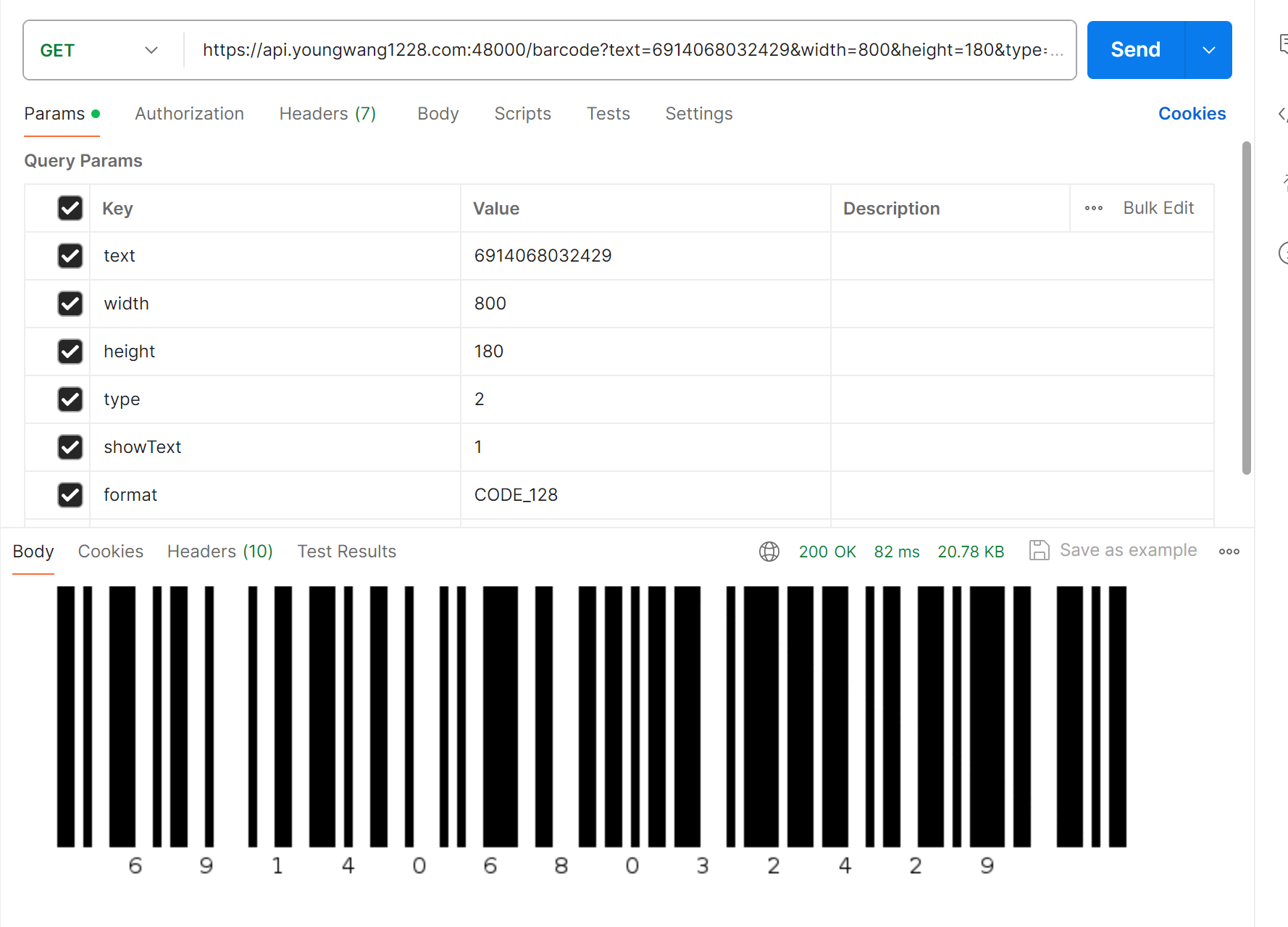Toggle the select-all checkbox in Key header
This screenshot has width=1288, height=927.
pyautogui.click(x=70, y=208)
